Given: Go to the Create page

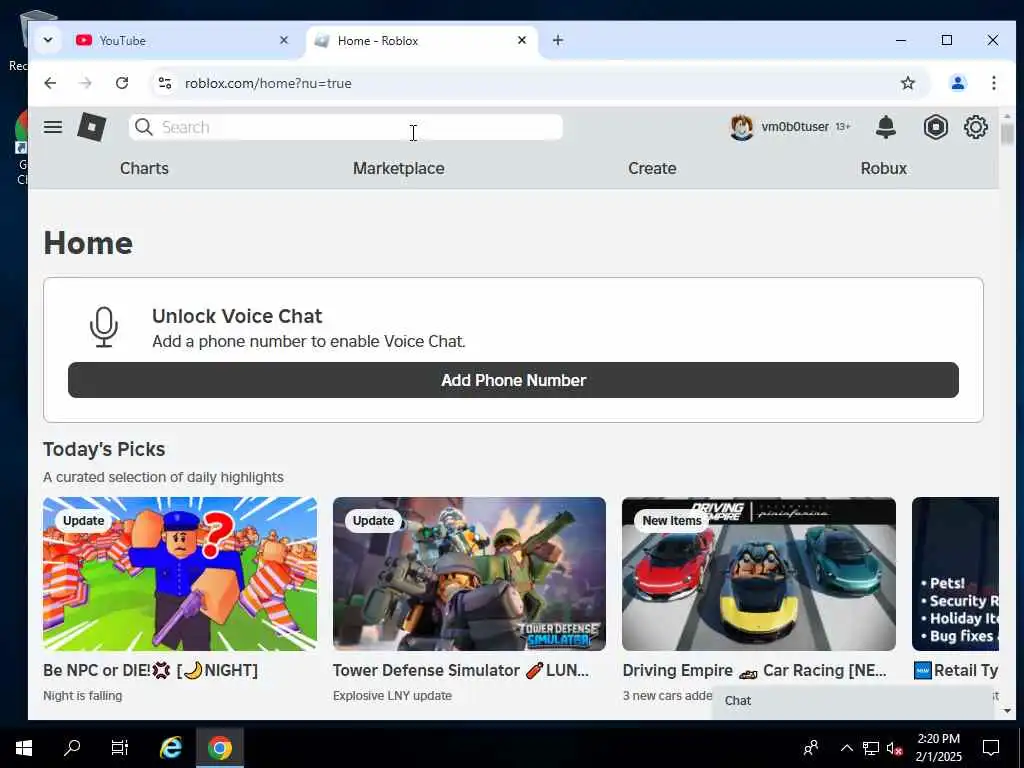Looking at the screenshot, I should (652, 168).
